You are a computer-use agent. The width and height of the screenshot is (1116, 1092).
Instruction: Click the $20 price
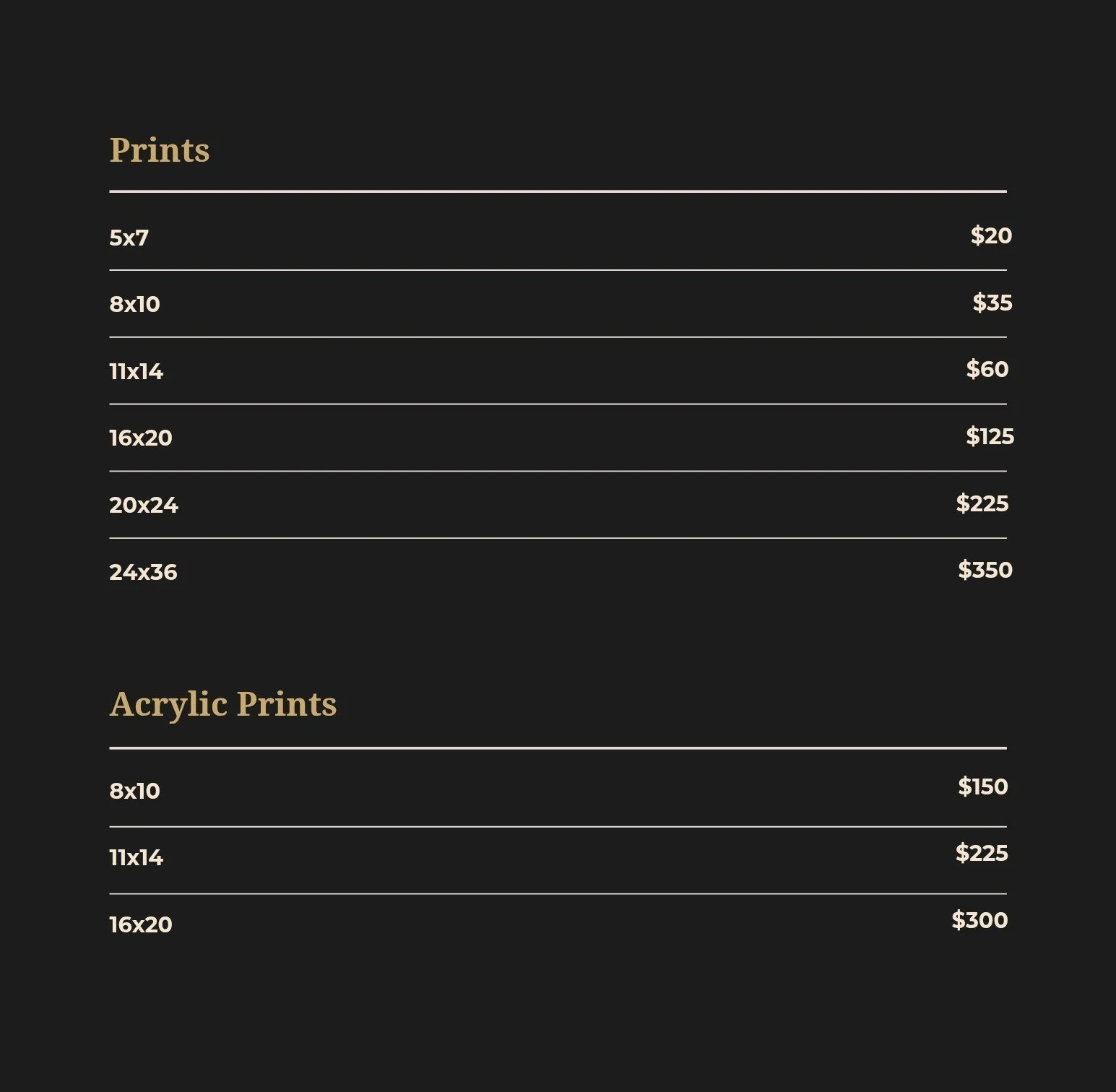pyautogui.click(x=991, y=235)
